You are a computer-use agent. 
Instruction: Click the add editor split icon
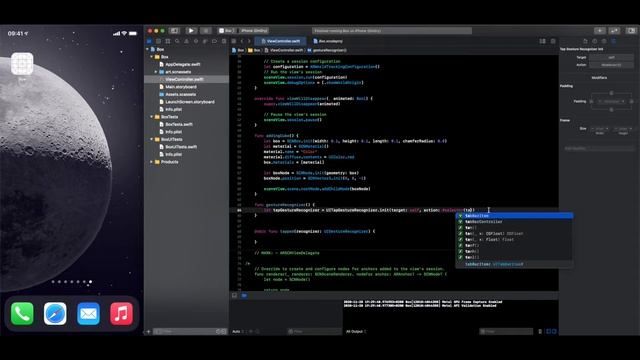tap(553, 41)
